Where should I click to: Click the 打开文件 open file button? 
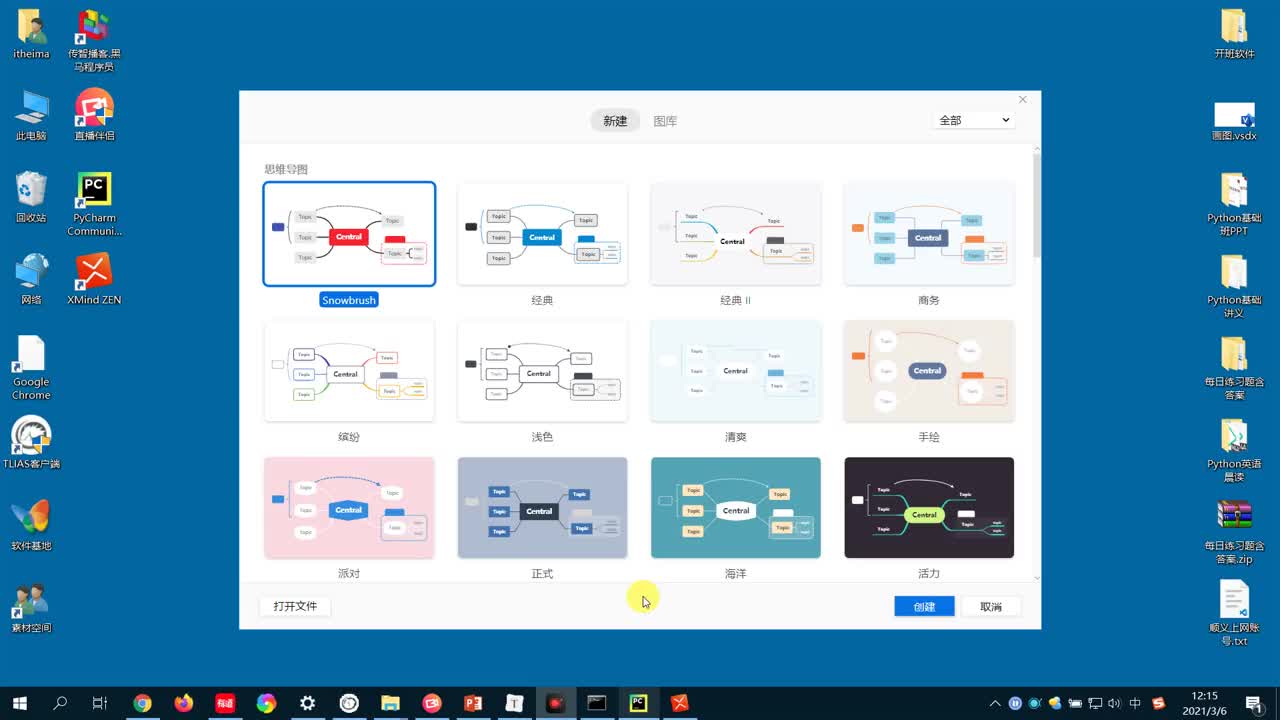coord(295,606)
